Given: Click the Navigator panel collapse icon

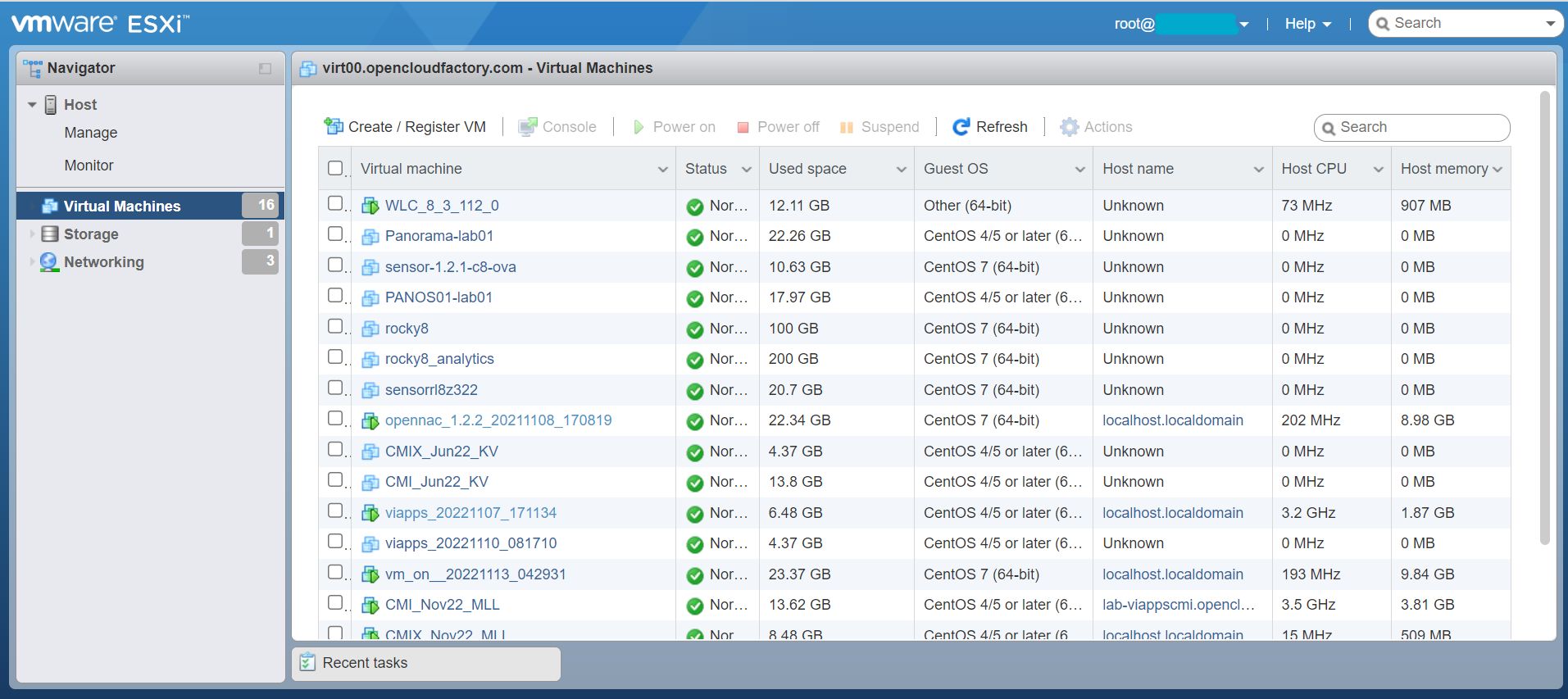Looking at the screenshot, I should click(x=265, y=69).
